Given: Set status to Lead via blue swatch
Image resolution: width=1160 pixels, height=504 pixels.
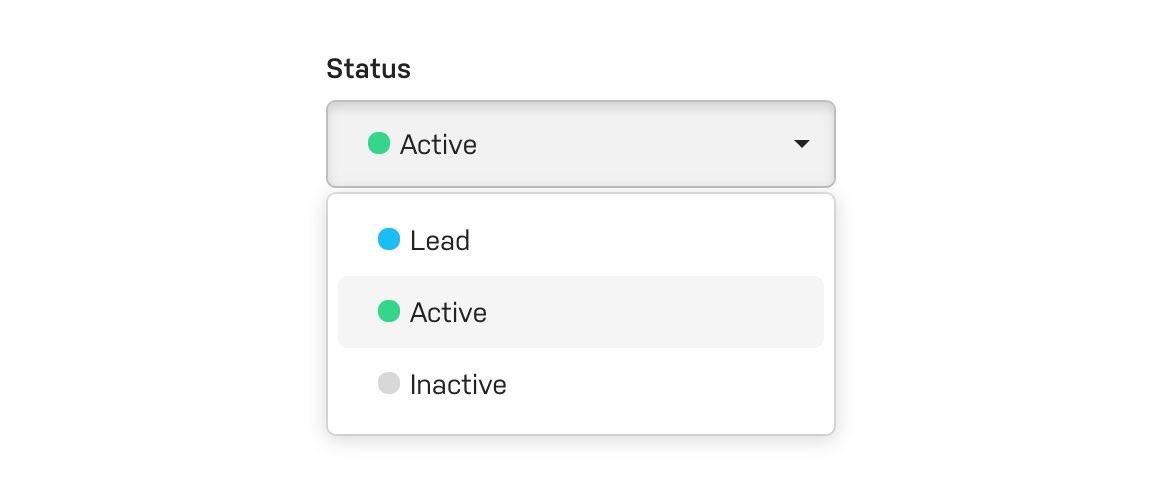Looking at the screenshot, I should (x=389, y=239).
